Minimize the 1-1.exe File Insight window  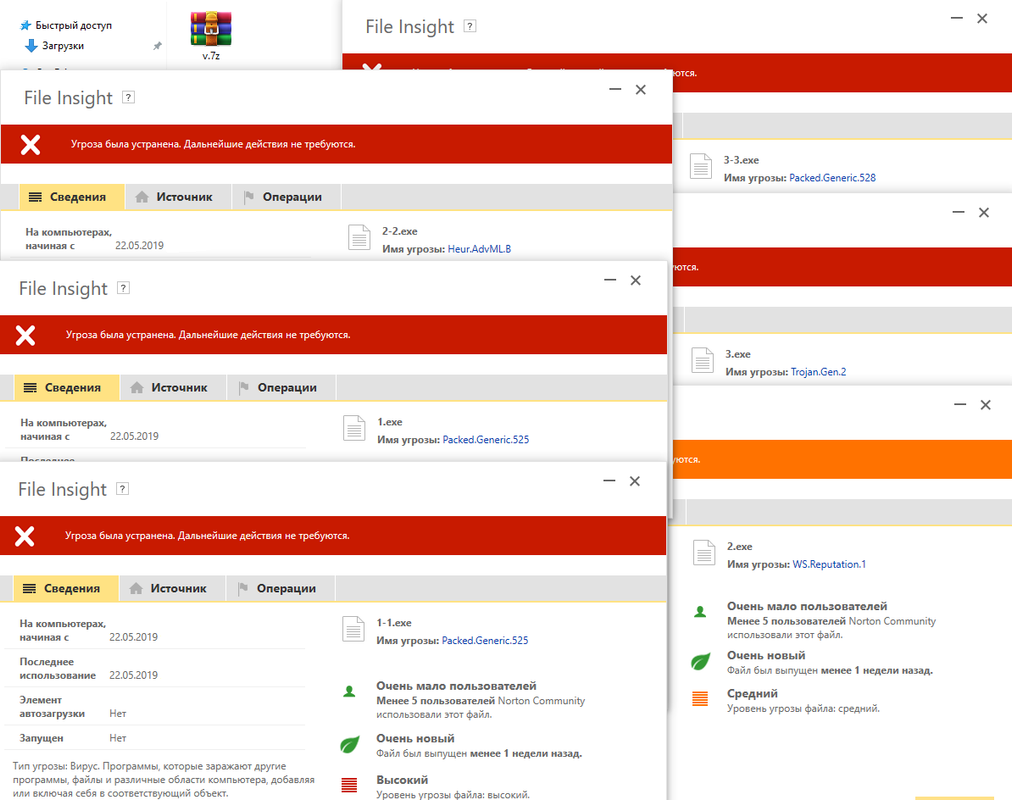click(x=609, y=481)
